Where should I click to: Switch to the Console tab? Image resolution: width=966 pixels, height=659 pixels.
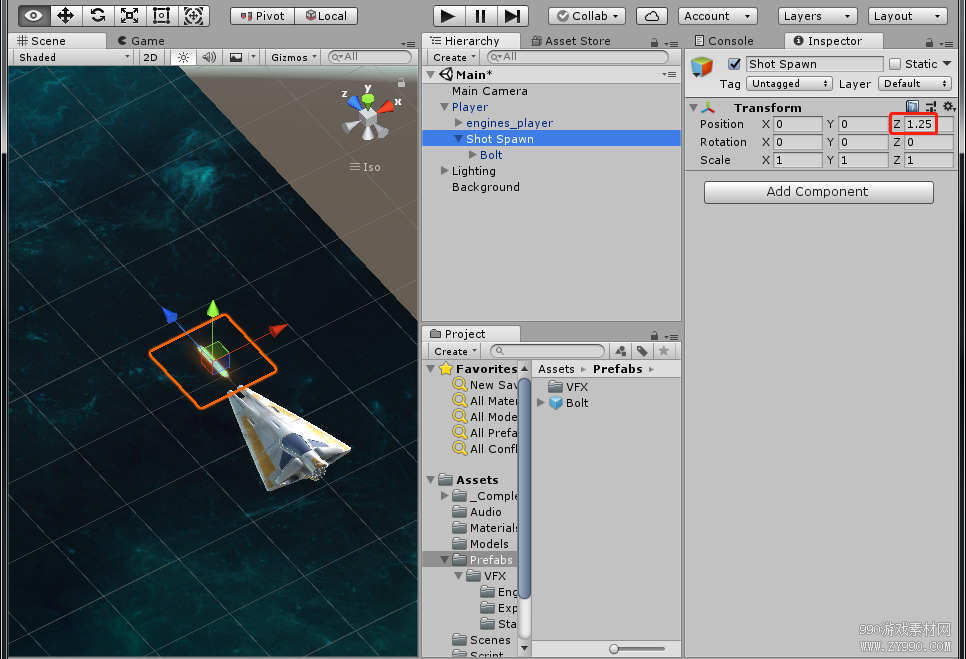pos(724,41)
